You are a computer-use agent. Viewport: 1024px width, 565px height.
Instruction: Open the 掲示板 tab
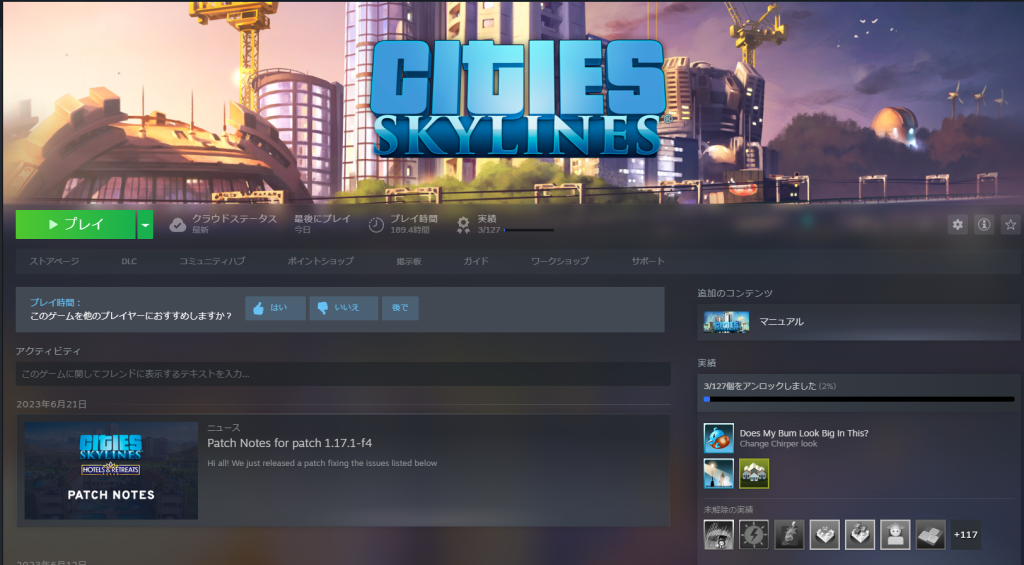(x=409, y=261)
